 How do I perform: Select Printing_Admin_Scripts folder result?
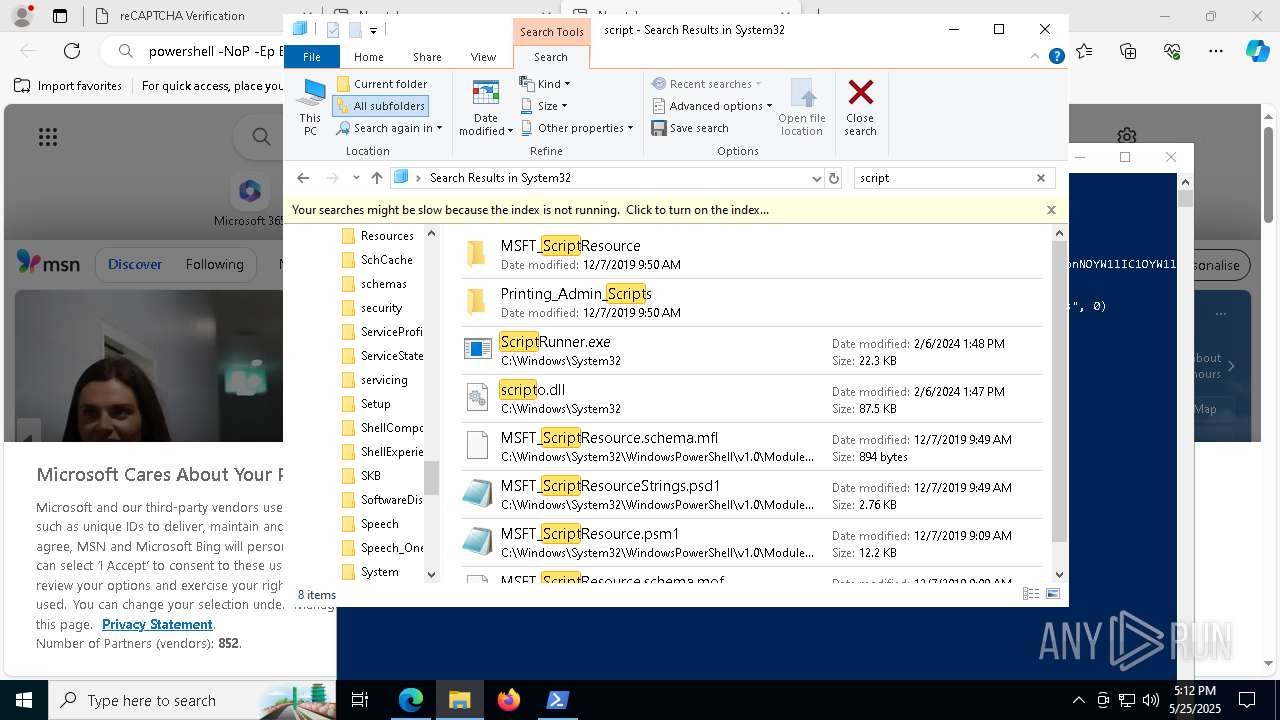[752, 303]
